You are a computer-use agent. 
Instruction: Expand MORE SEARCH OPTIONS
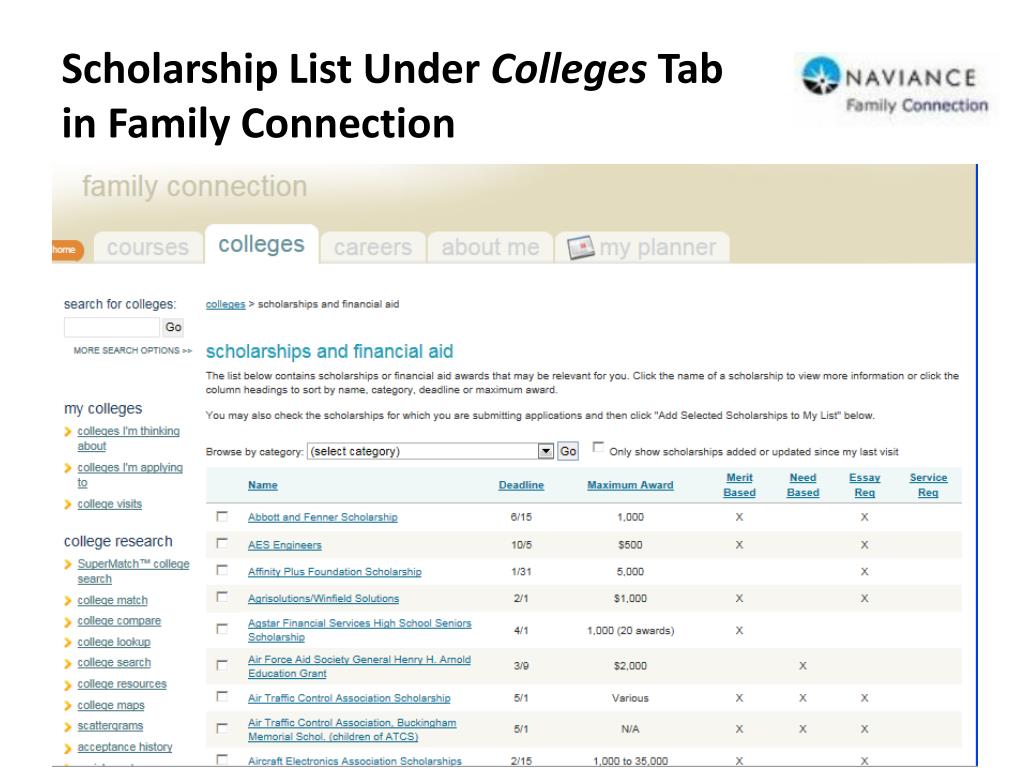(x=133, y=351)
